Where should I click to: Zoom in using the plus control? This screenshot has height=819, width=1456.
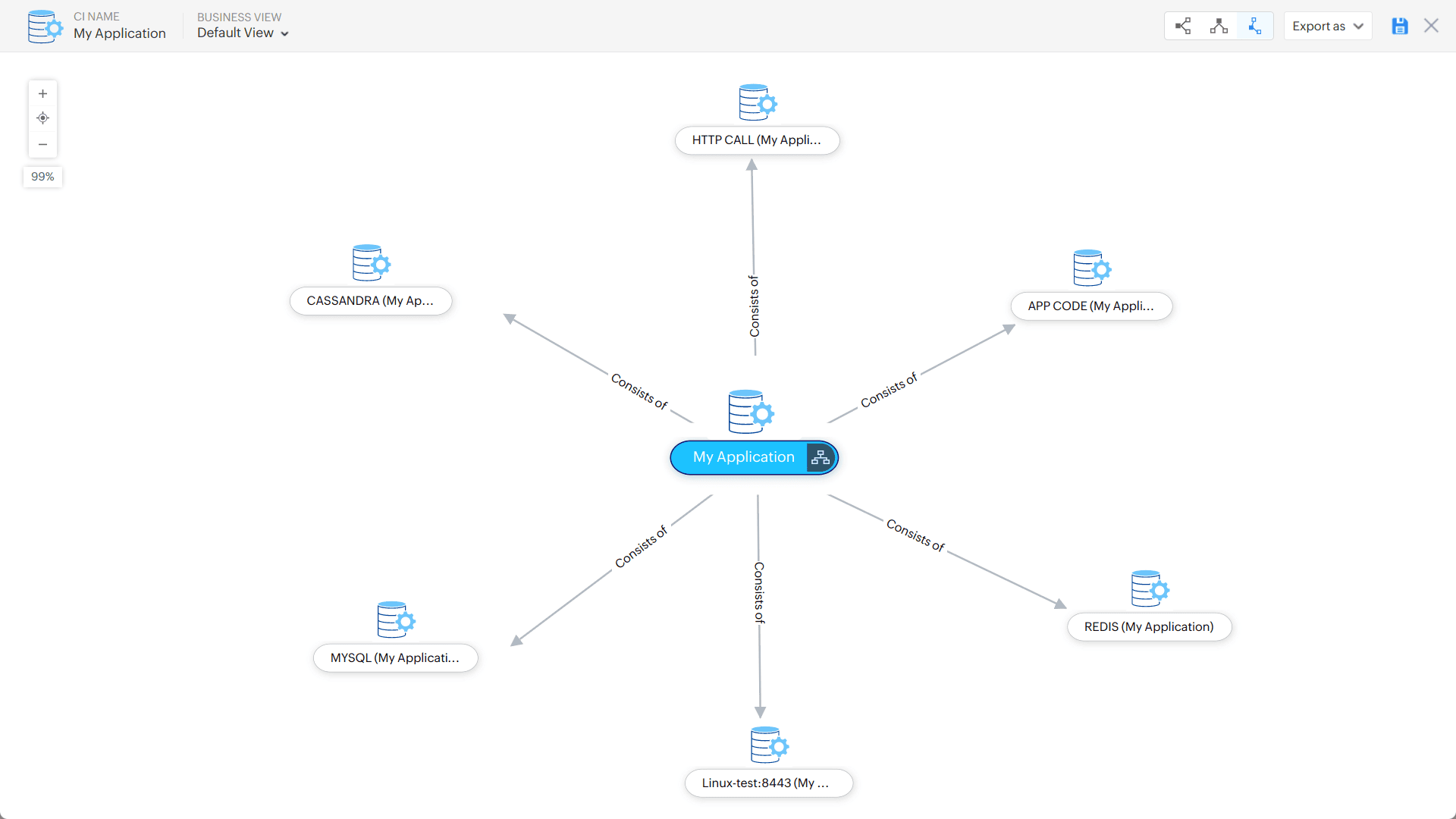42,93
